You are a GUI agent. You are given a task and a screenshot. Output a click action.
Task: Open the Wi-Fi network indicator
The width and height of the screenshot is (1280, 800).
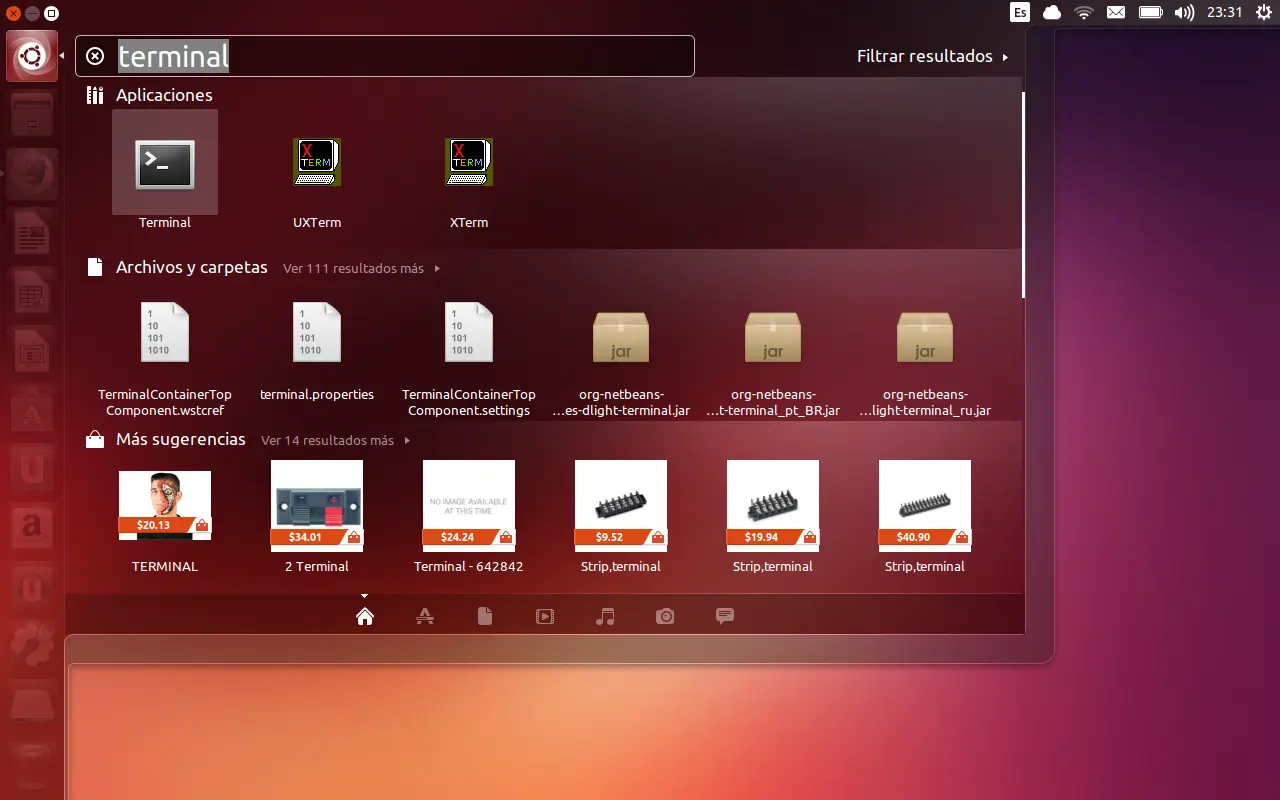point(1084,12)
